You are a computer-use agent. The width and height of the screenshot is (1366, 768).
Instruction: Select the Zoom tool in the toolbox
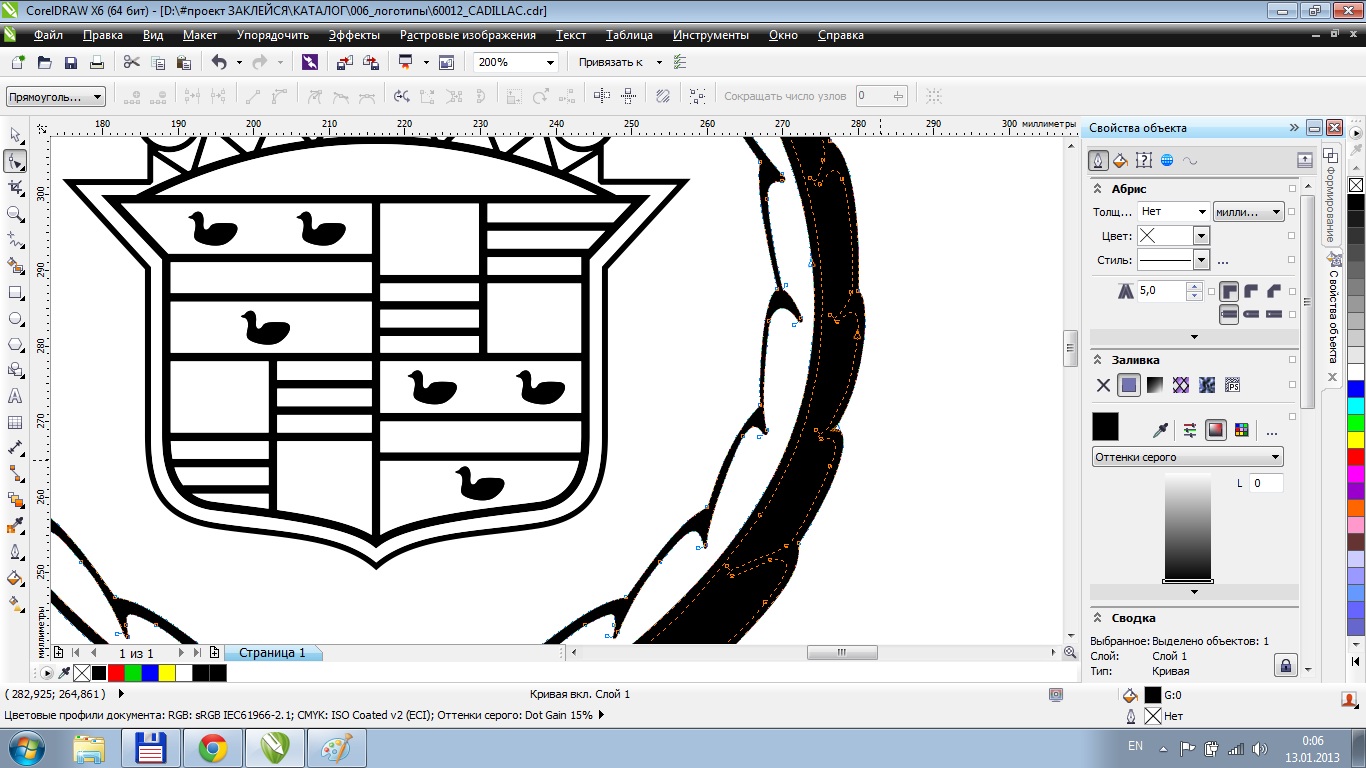pyautogui.click(x=15, y=213)
